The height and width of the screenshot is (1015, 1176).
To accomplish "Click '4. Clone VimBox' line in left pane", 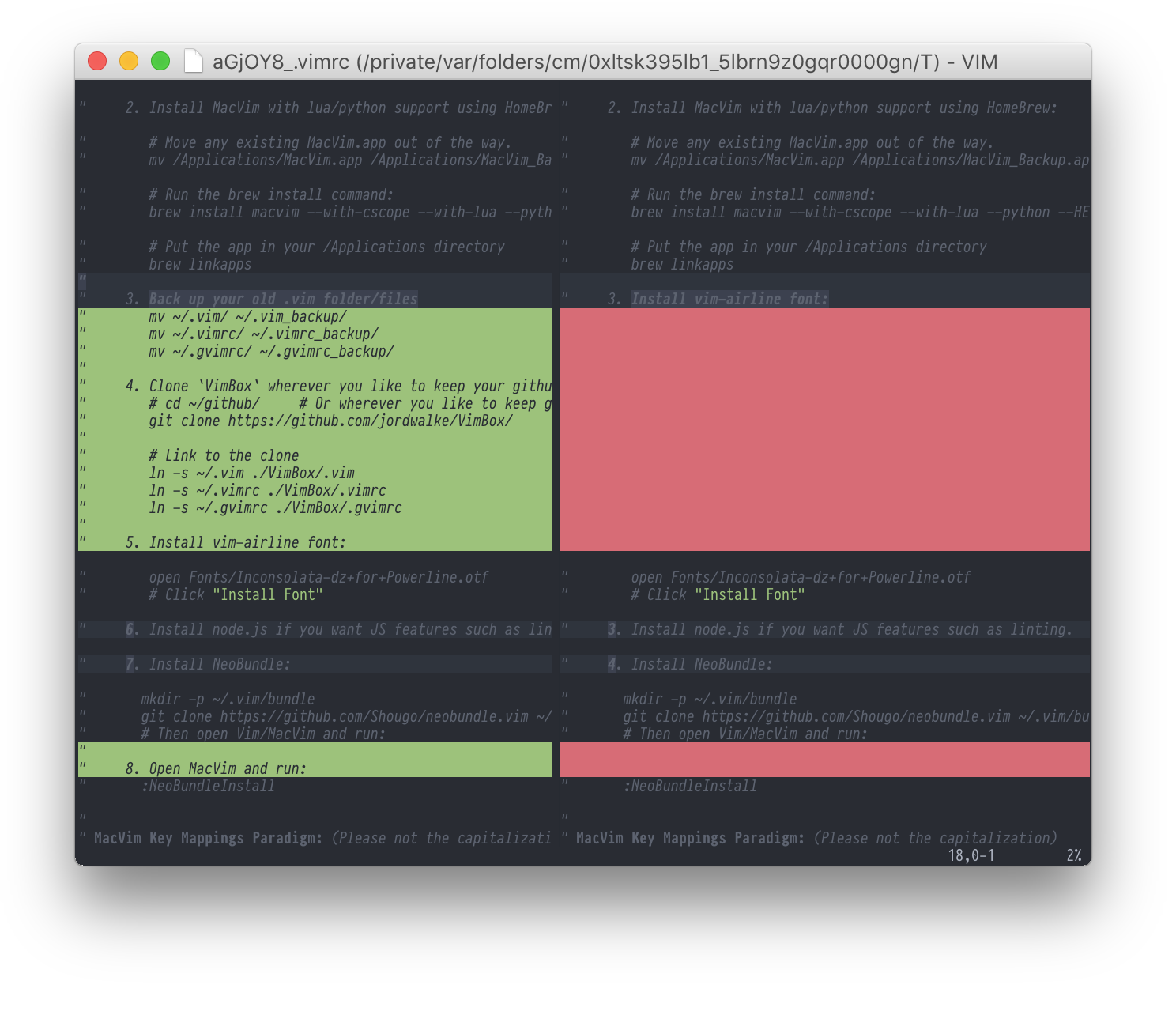I will (338, 386).
